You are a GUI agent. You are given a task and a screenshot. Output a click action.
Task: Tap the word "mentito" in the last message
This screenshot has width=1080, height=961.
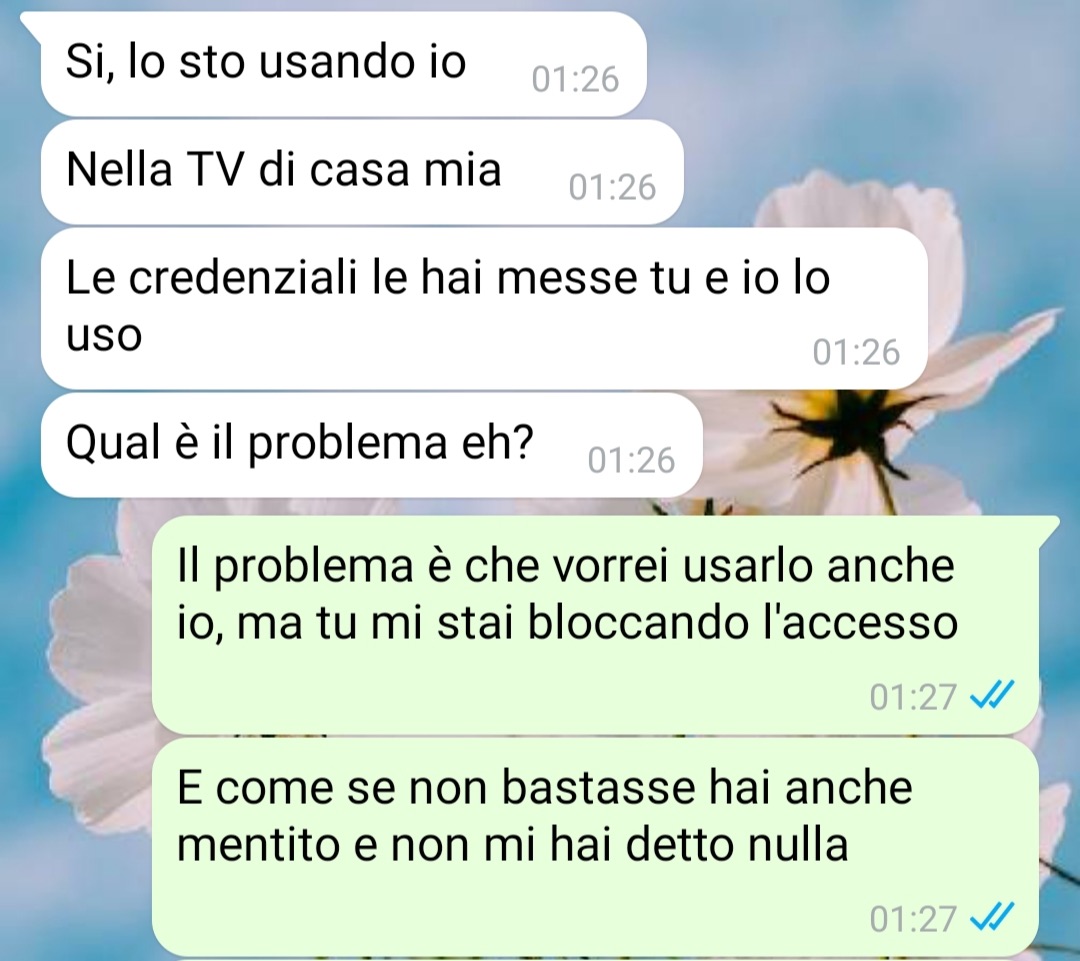259,845
